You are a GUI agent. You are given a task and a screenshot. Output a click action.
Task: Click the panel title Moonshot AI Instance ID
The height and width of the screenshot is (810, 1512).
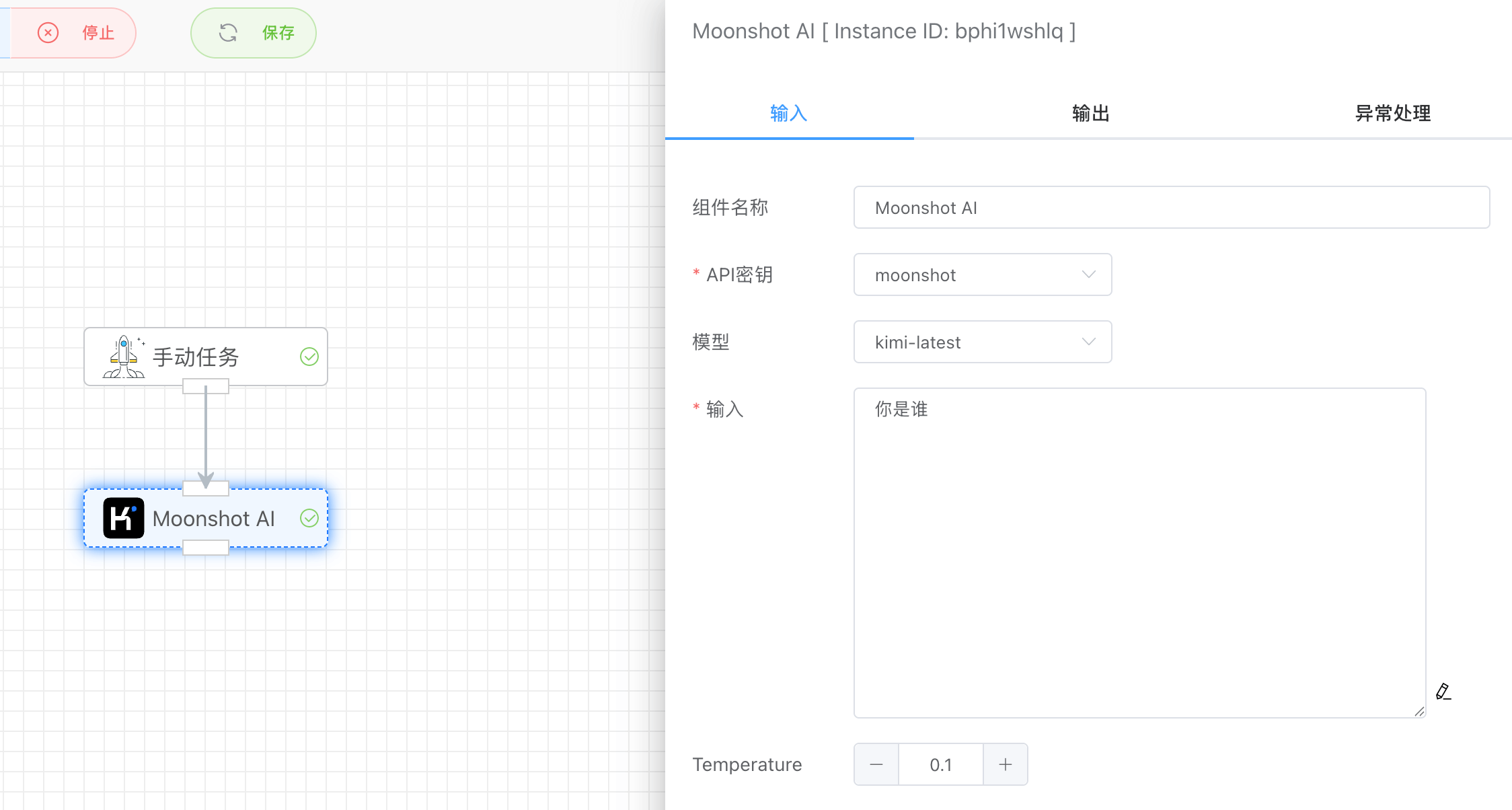[x=884, y=31]
